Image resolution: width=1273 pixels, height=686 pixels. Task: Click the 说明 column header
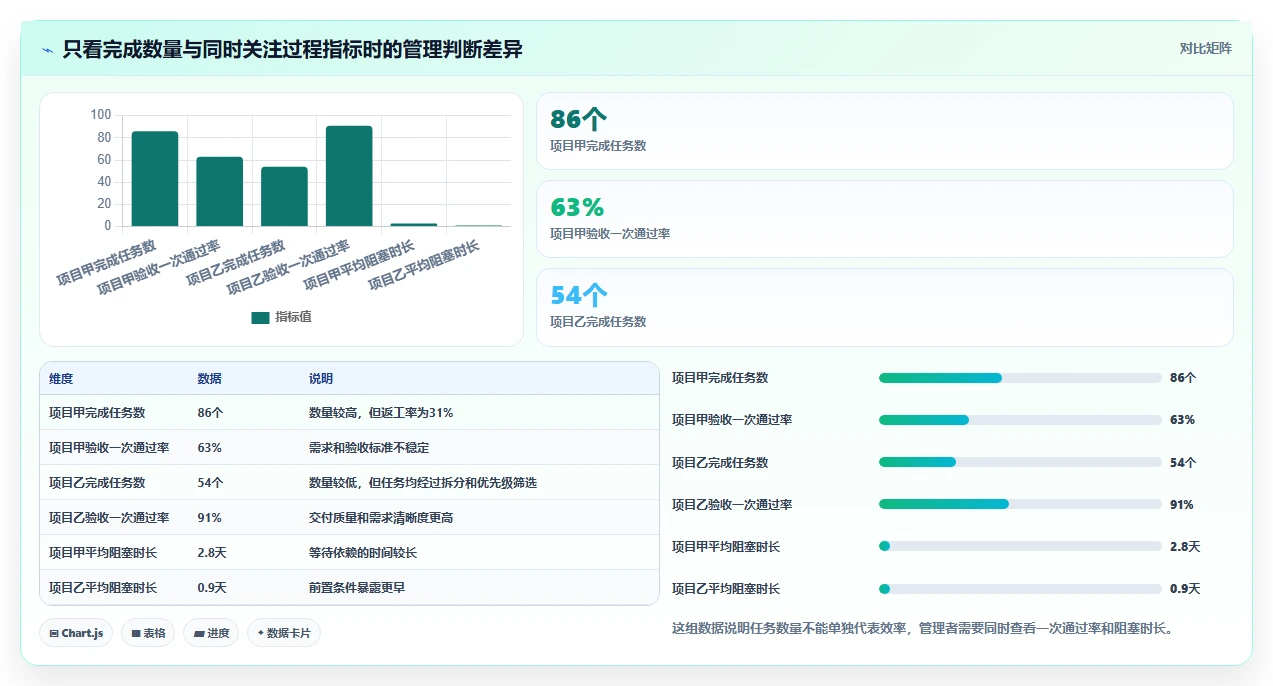[x=321, y=379]
